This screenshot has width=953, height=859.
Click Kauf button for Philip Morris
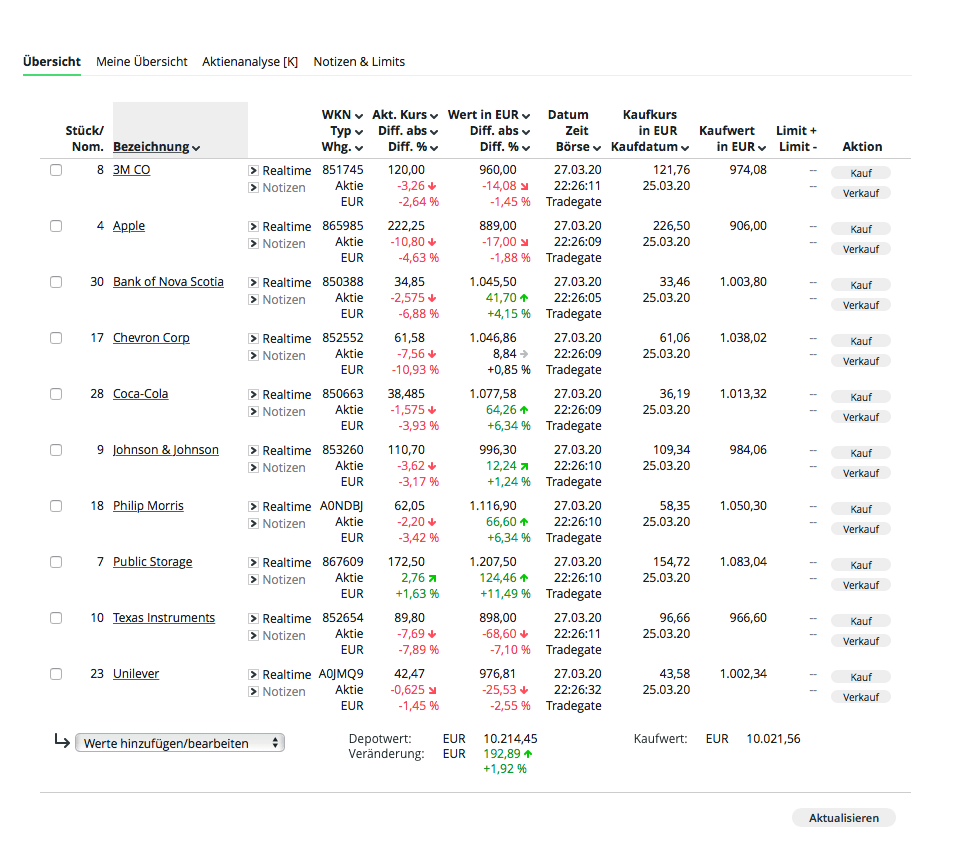(x=861, y=509)
